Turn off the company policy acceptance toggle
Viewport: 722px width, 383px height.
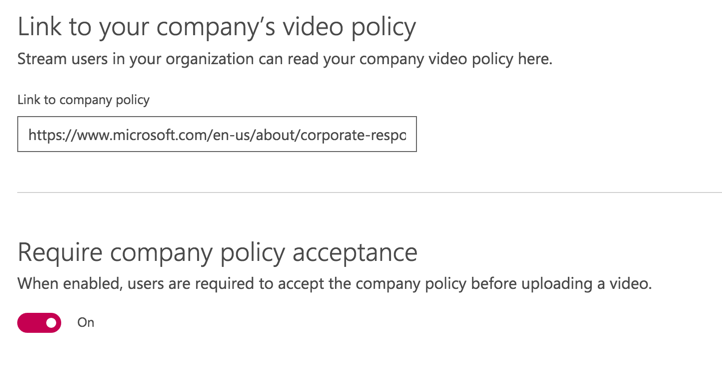click(x=39, y=323)
